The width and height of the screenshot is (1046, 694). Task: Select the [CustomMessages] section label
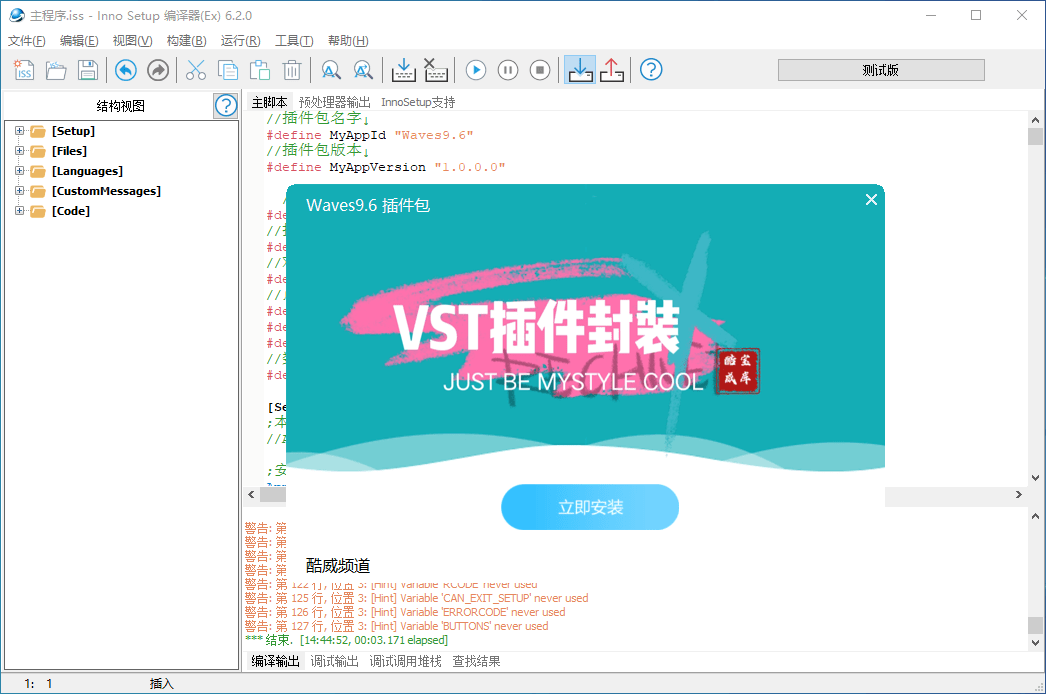click(x=107, y=191)
